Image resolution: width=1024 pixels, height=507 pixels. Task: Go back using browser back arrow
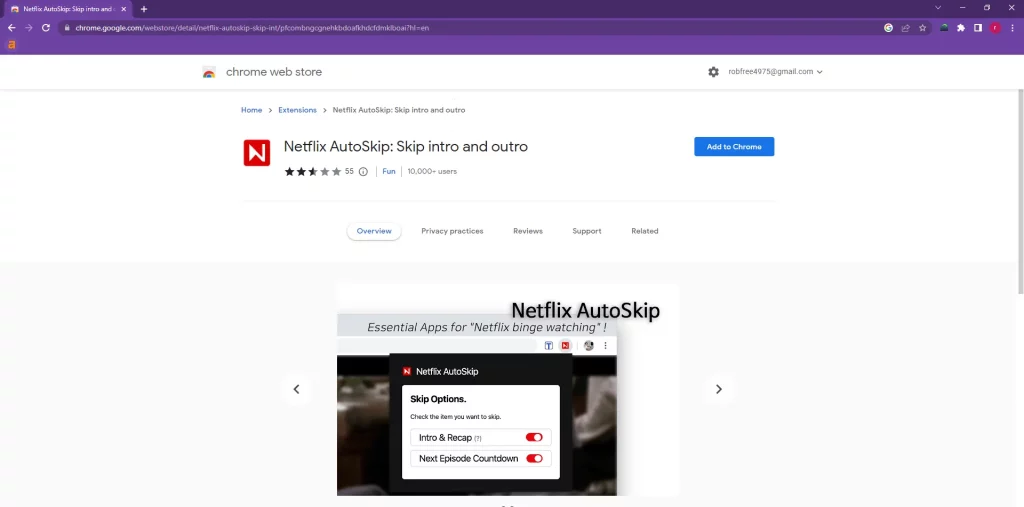[11, 28]
